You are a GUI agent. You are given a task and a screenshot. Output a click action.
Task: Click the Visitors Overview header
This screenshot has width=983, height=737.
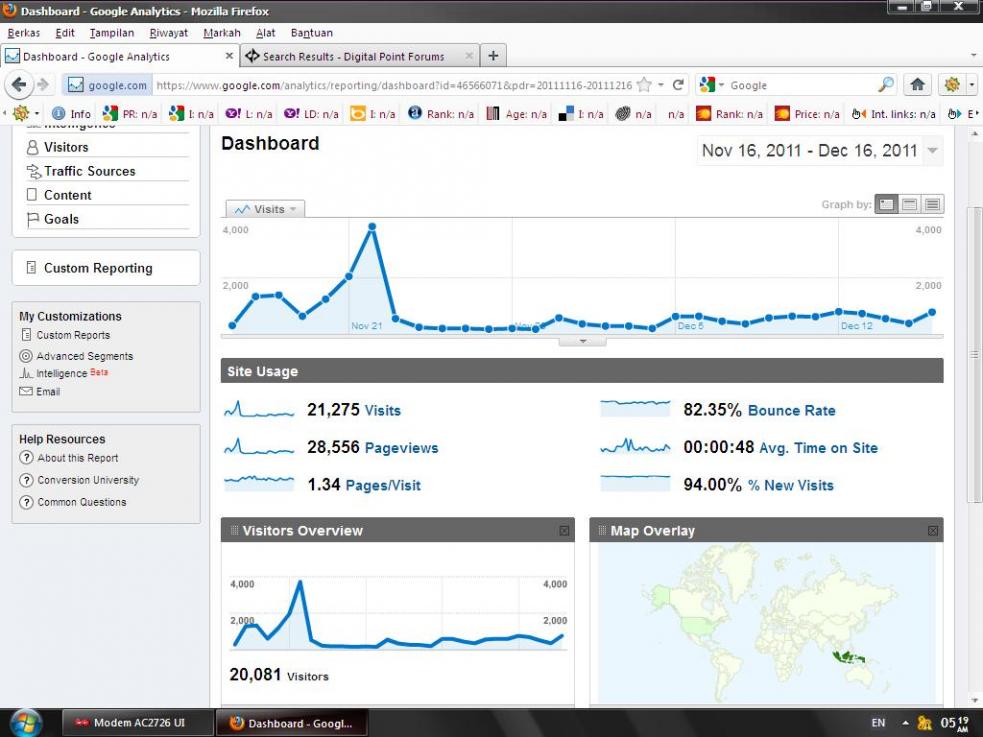tap(397, 530)
